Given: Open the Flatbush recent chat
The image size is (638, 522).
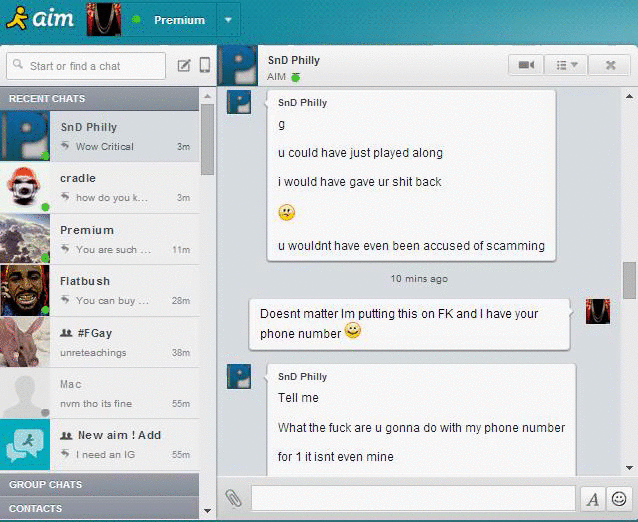Looking at the screenshot, I should click(100, 290).
